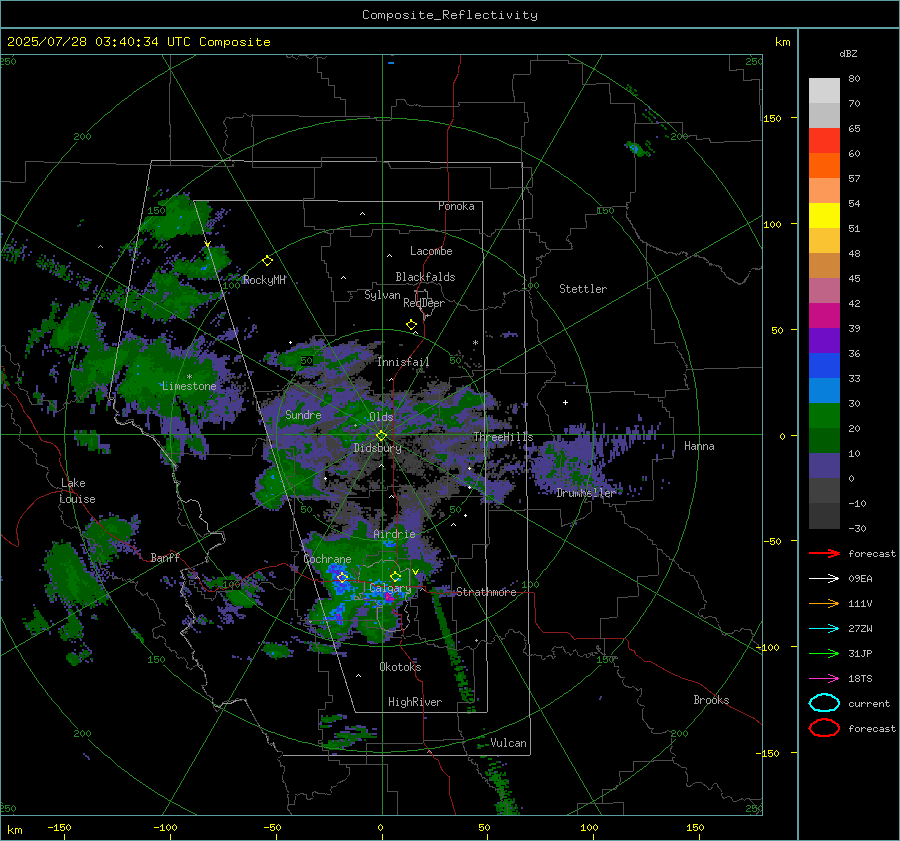The height and width of the screenshot is (841, 900).
Task: Click the dBZ legend heading
Action: point(848,54)
